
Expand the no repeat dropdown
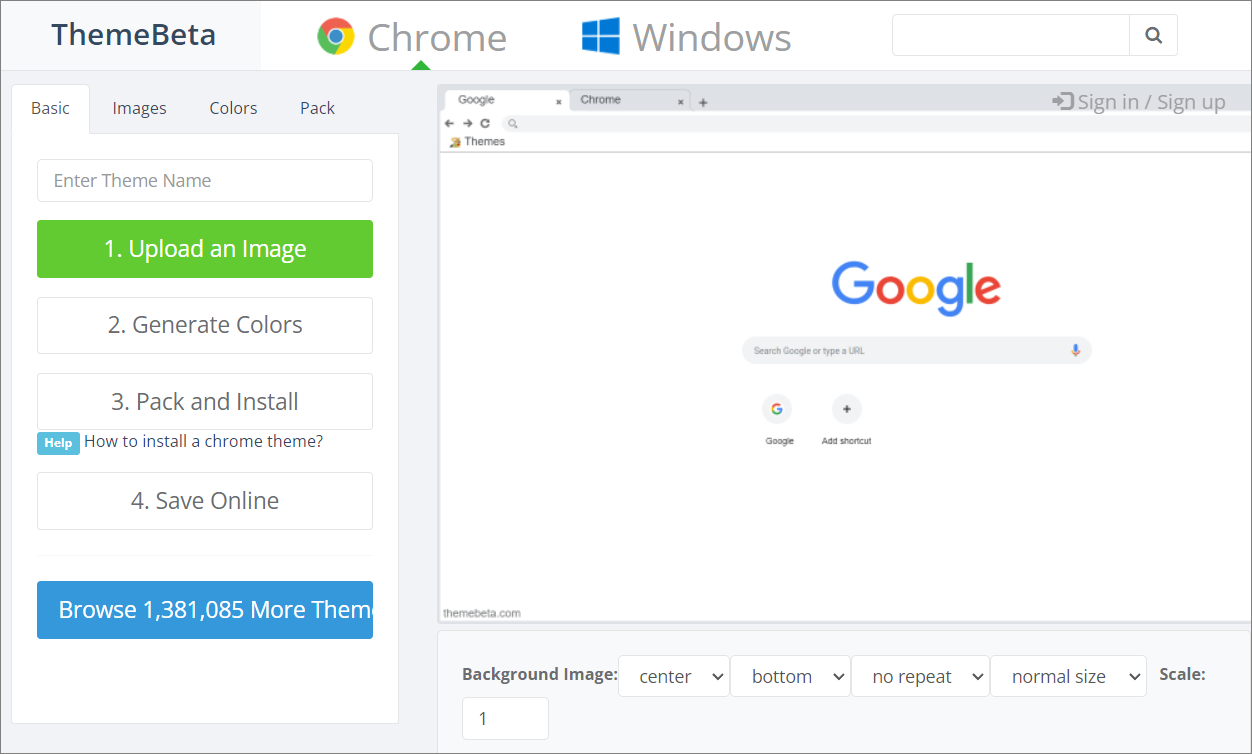pyautogui.click(x=920, y=676)
